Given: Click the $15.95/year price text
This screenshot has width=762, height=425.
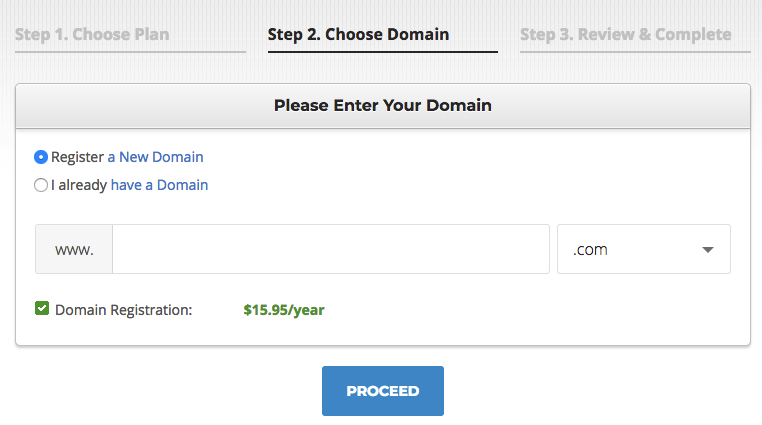Looking at the screenshot, I should click(x=284, y=310).
